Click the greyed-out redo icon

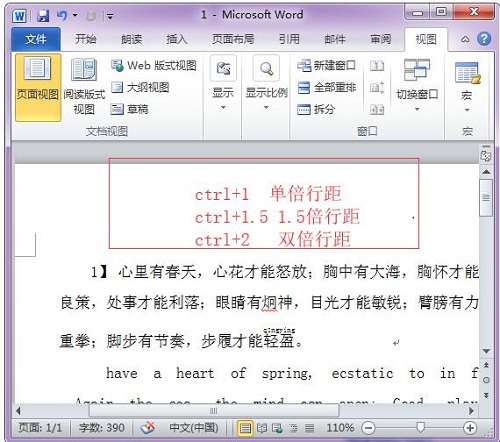point(91,15)
